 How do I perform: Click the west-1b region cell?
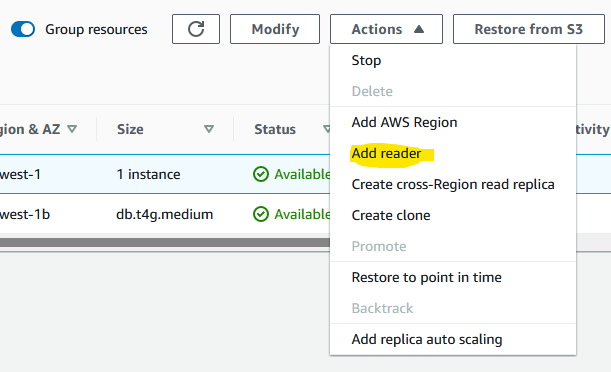[25, 214]
